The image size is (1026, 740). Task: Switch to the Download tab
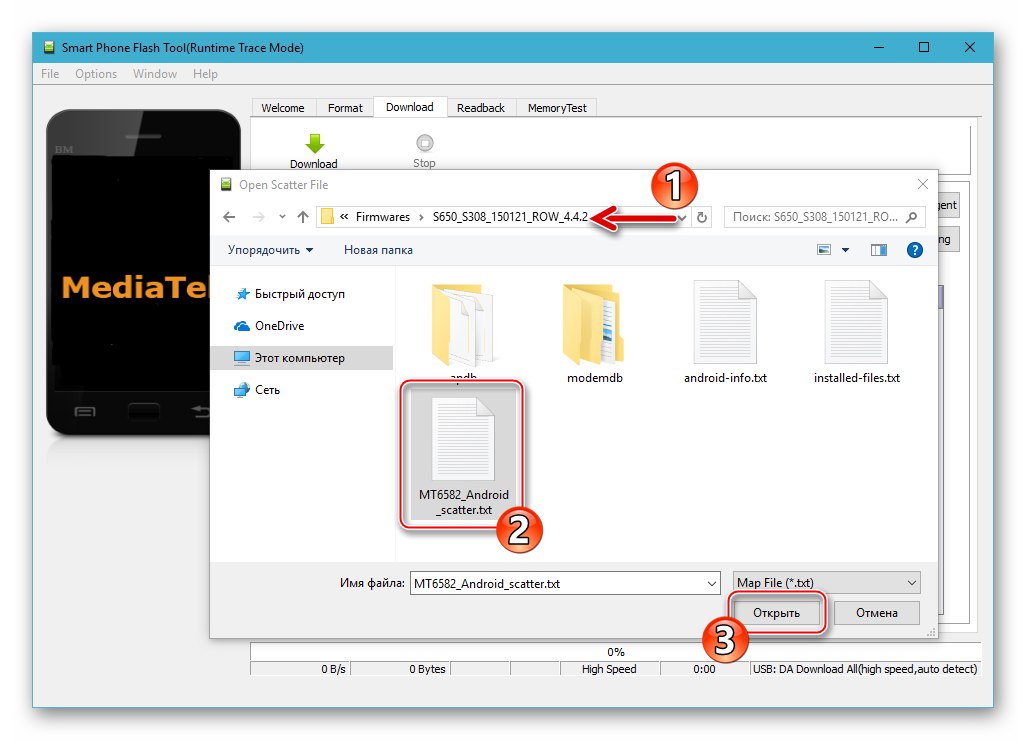[x=410, y=107]
